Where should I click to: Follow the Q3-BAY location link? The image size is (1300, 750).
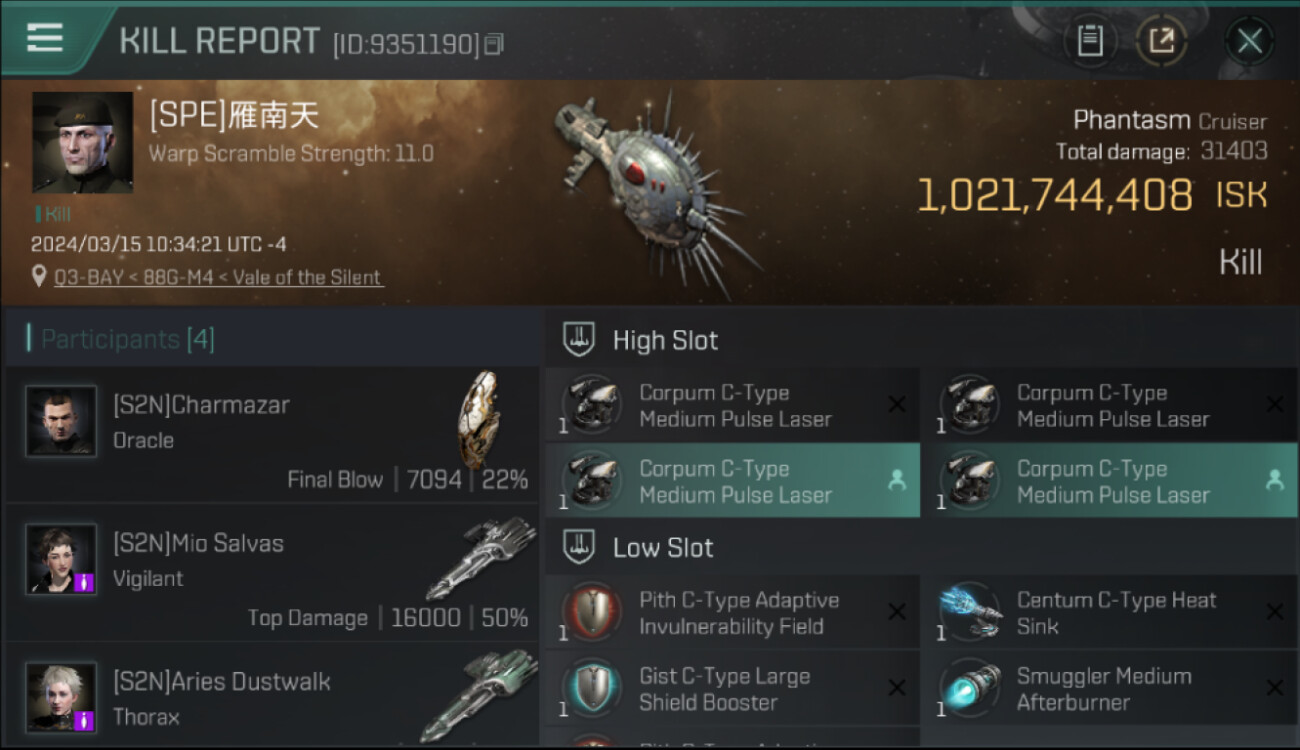coord(218,277)
